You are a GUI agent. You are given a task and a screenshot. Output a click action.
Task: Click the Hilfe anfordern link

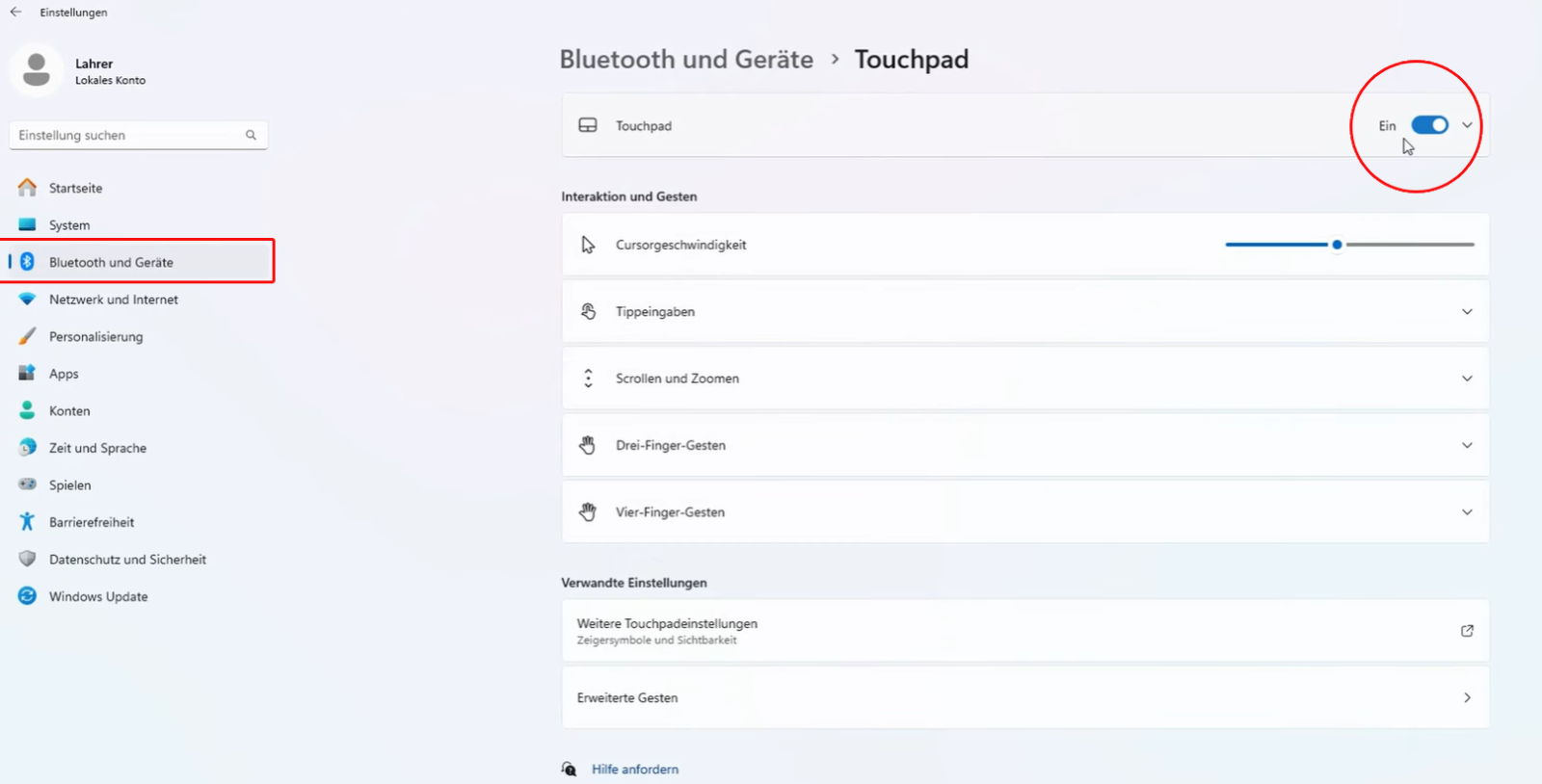634,770
